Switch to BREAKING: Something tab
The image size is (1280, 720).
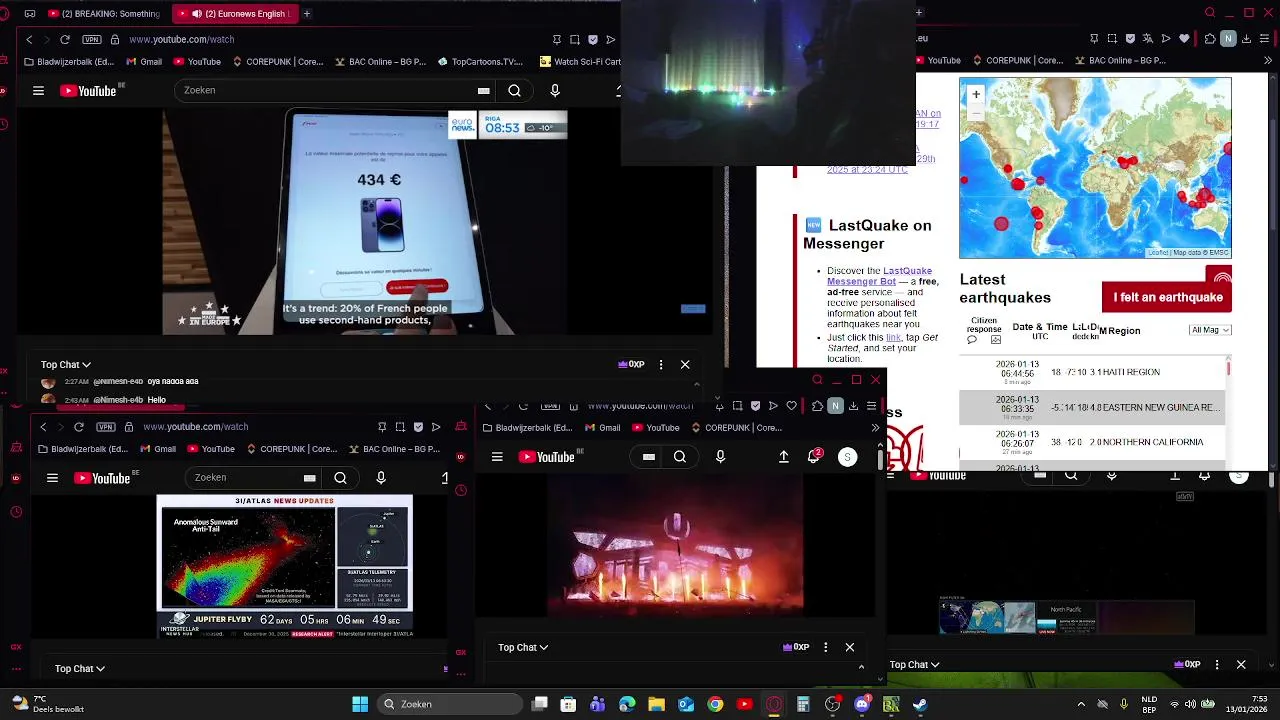point(102,14)
